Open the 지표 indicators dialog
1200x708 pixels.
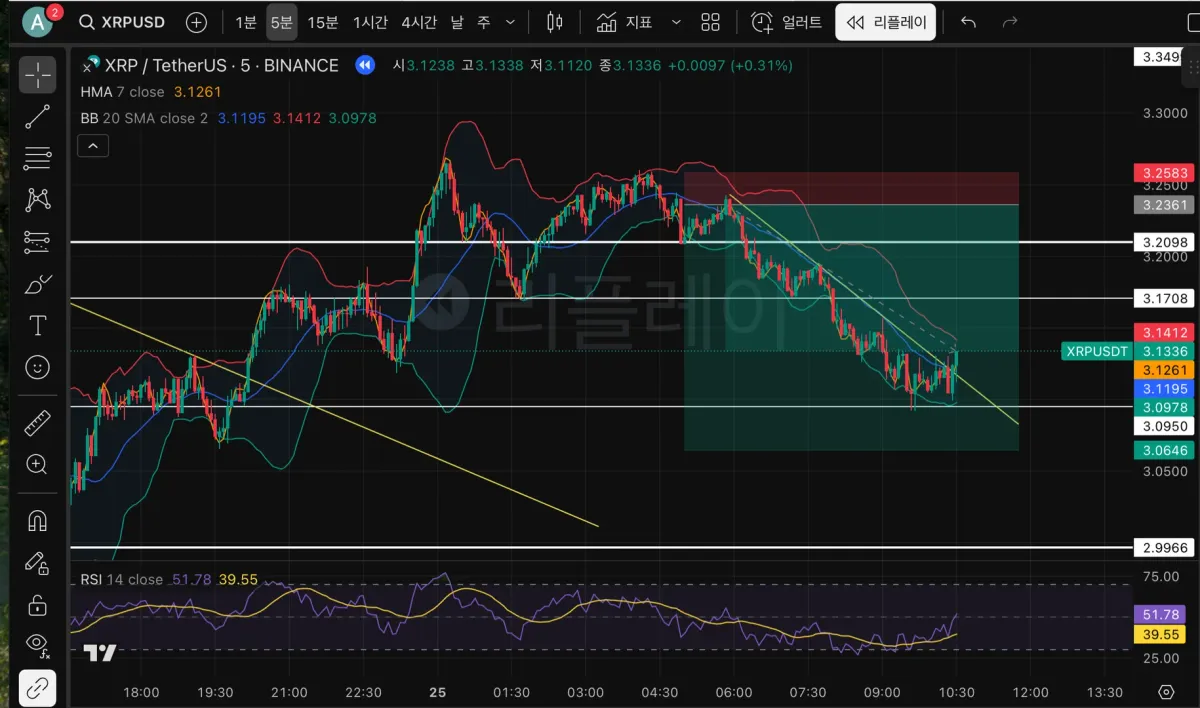pyautogui.click(x=625, y=22)
